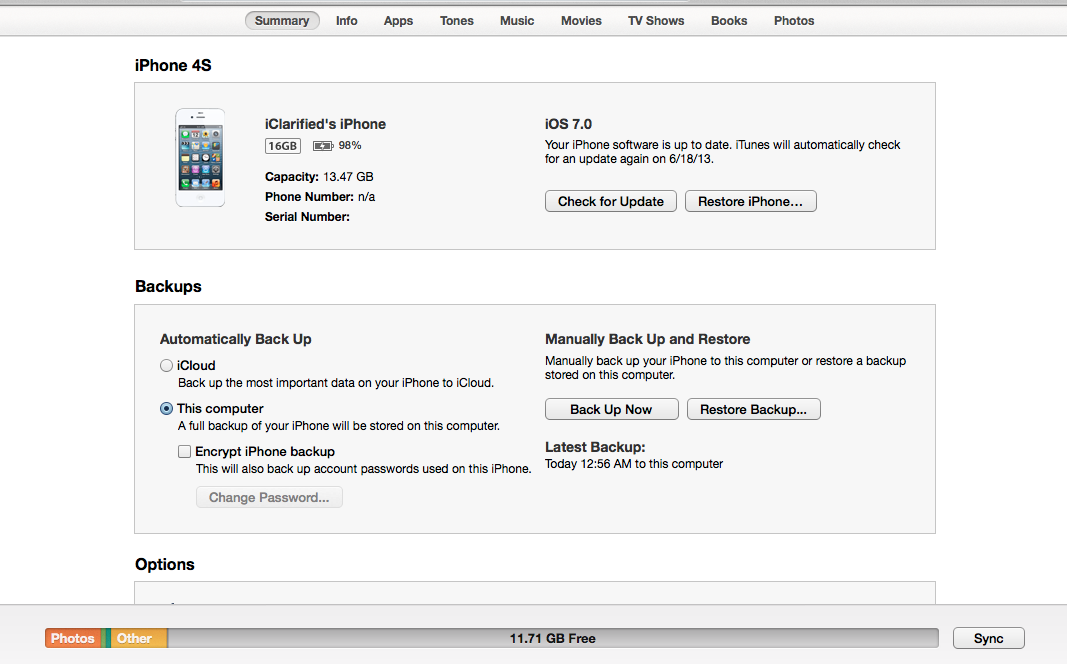The width and height of the screenshot is (1067, 664).
Task: Open the TV Shows tab
Action: pyautogui.click(x=656, y=21)
